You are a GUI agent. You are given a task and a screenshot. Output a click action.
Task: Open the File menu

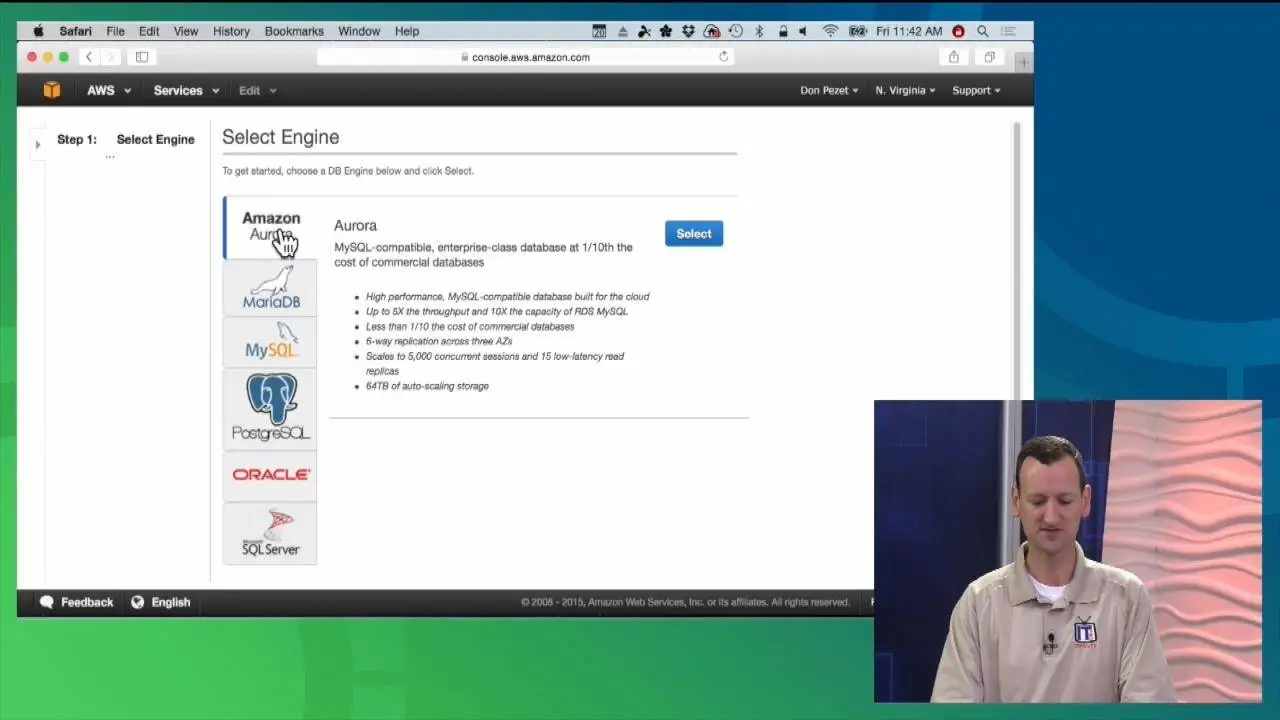point(115,31)
